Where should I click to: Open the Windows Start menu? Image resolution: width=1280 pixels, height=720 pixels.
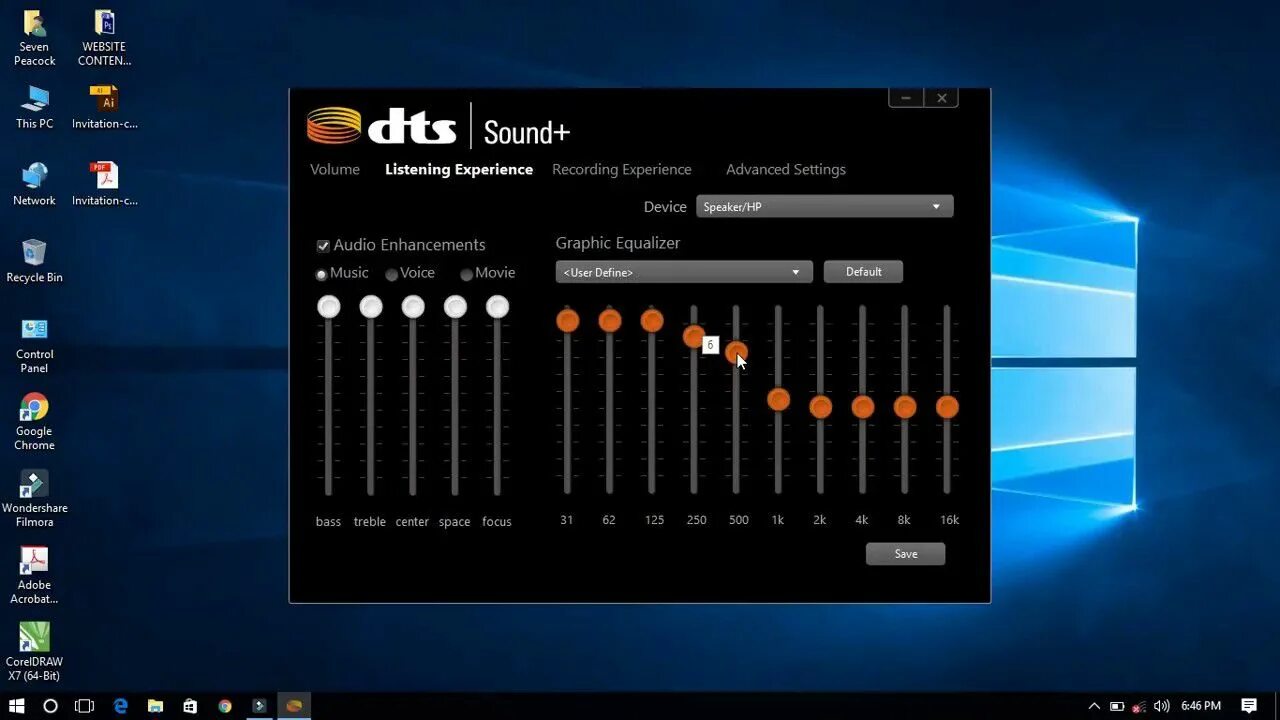coord(16,706)
